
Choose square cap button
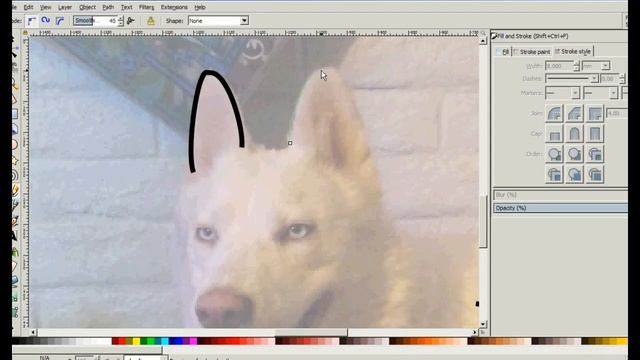click(x=595, y=134)
